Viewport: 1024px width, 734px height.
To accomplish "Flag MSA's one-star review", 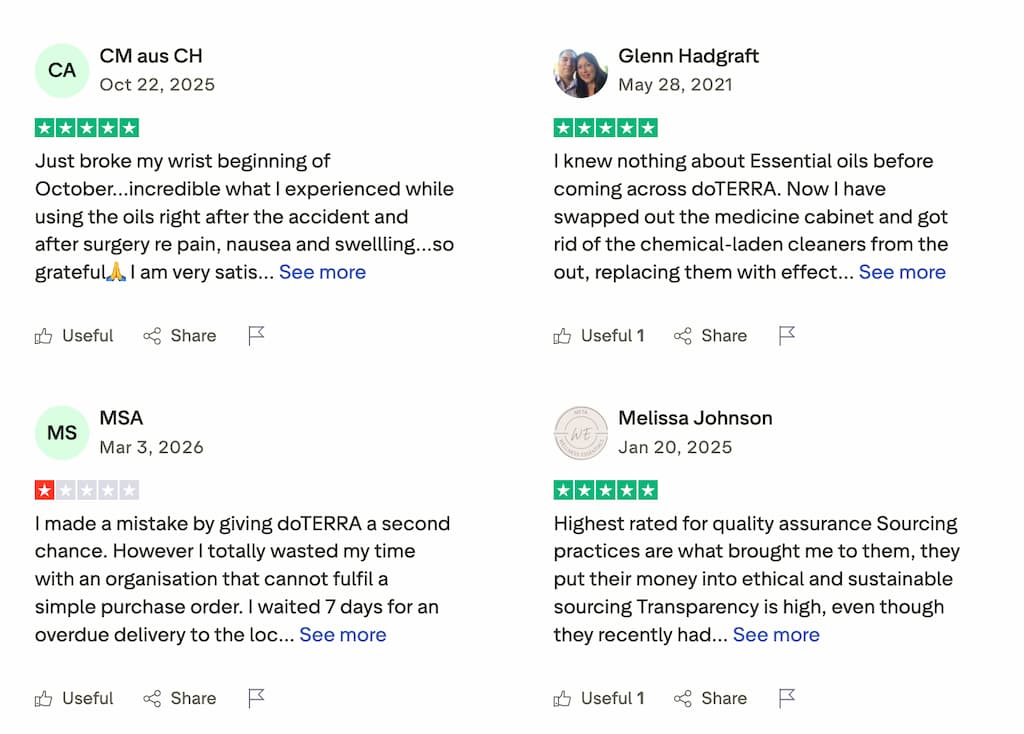I will point(255,698).
